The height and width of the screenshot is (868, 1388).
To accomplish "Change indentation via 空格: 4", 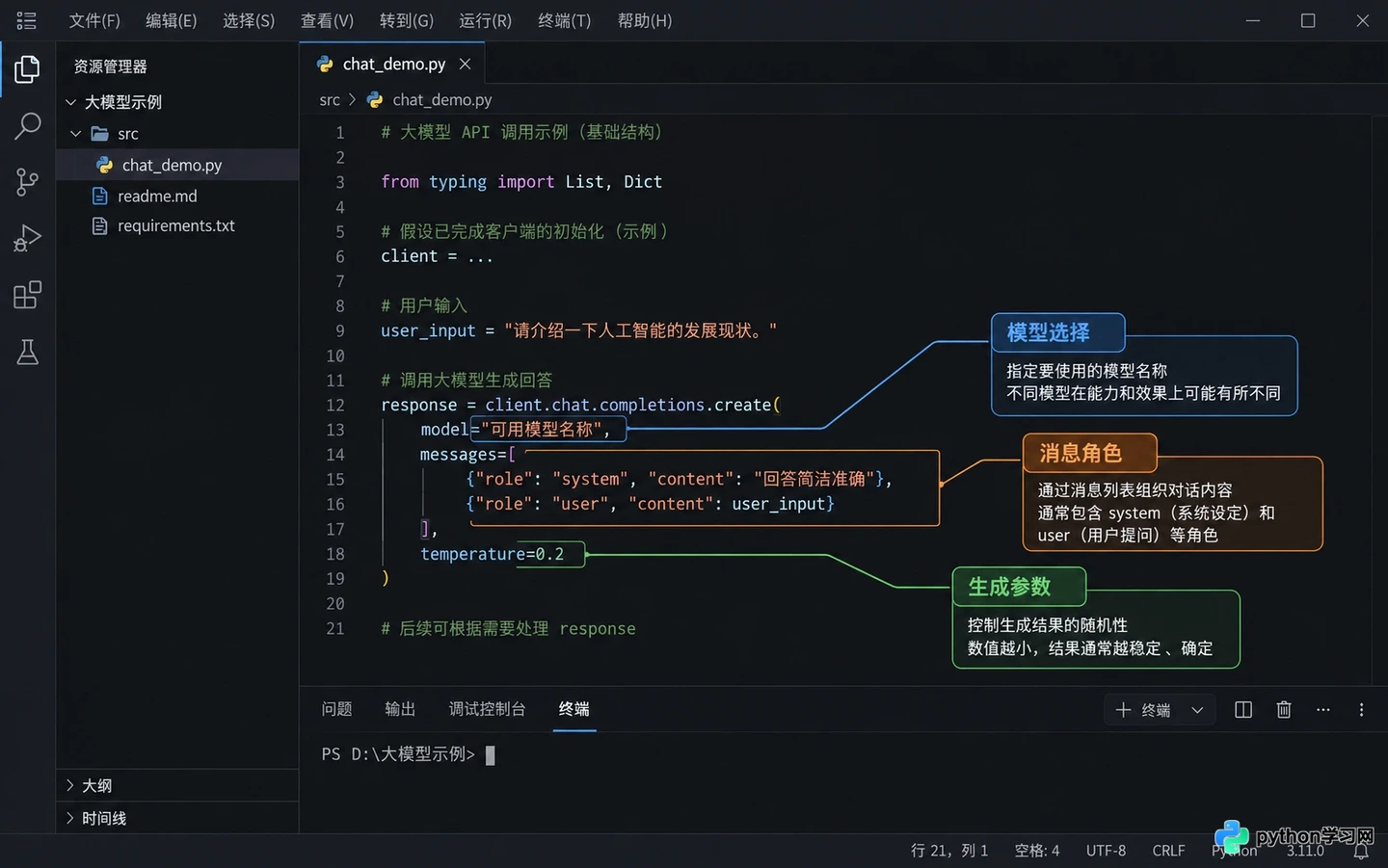I will [1037, 851].
